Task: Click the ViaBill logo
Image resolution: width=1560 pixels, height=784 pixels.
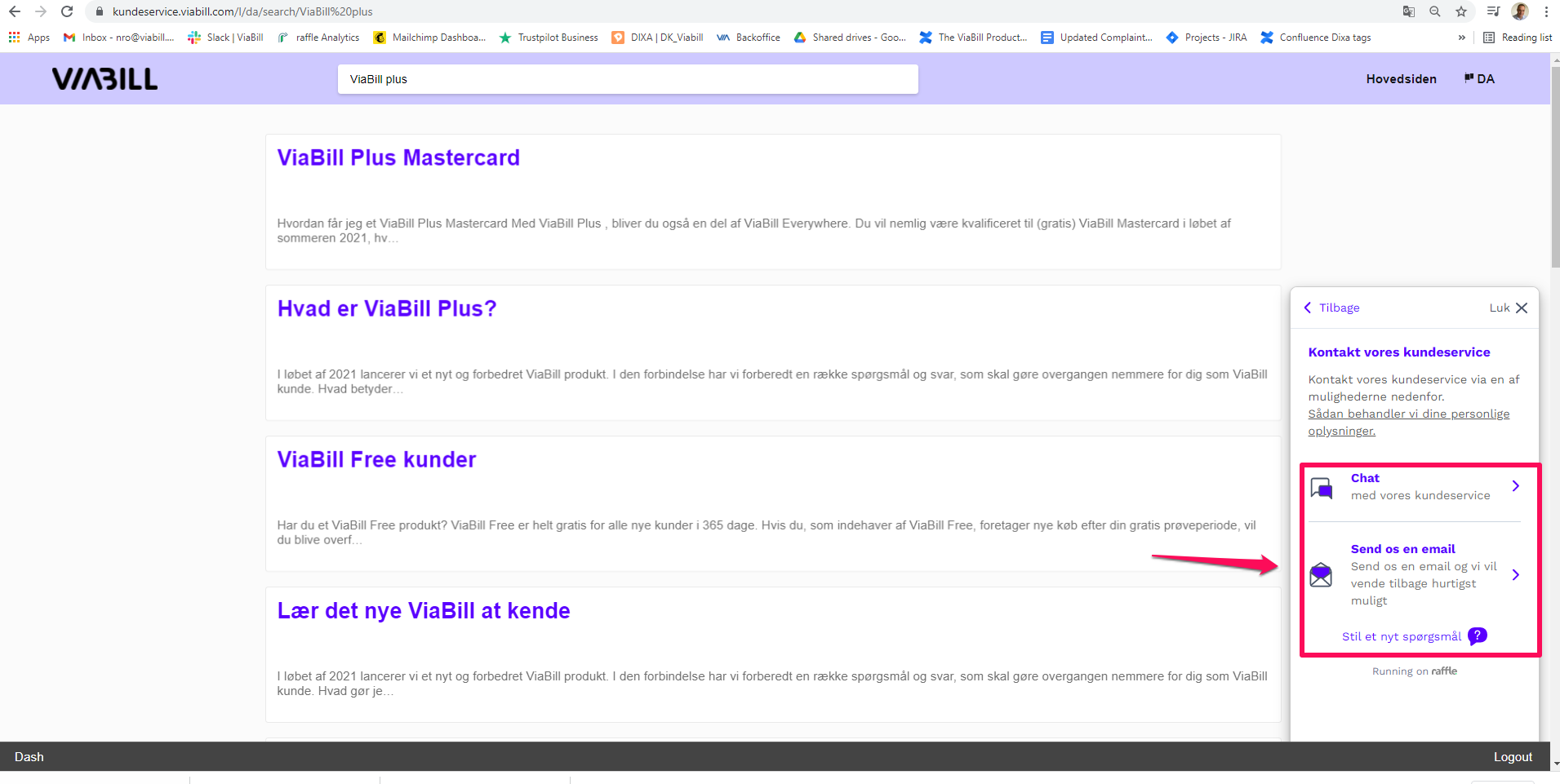Action: click(104, 79)
